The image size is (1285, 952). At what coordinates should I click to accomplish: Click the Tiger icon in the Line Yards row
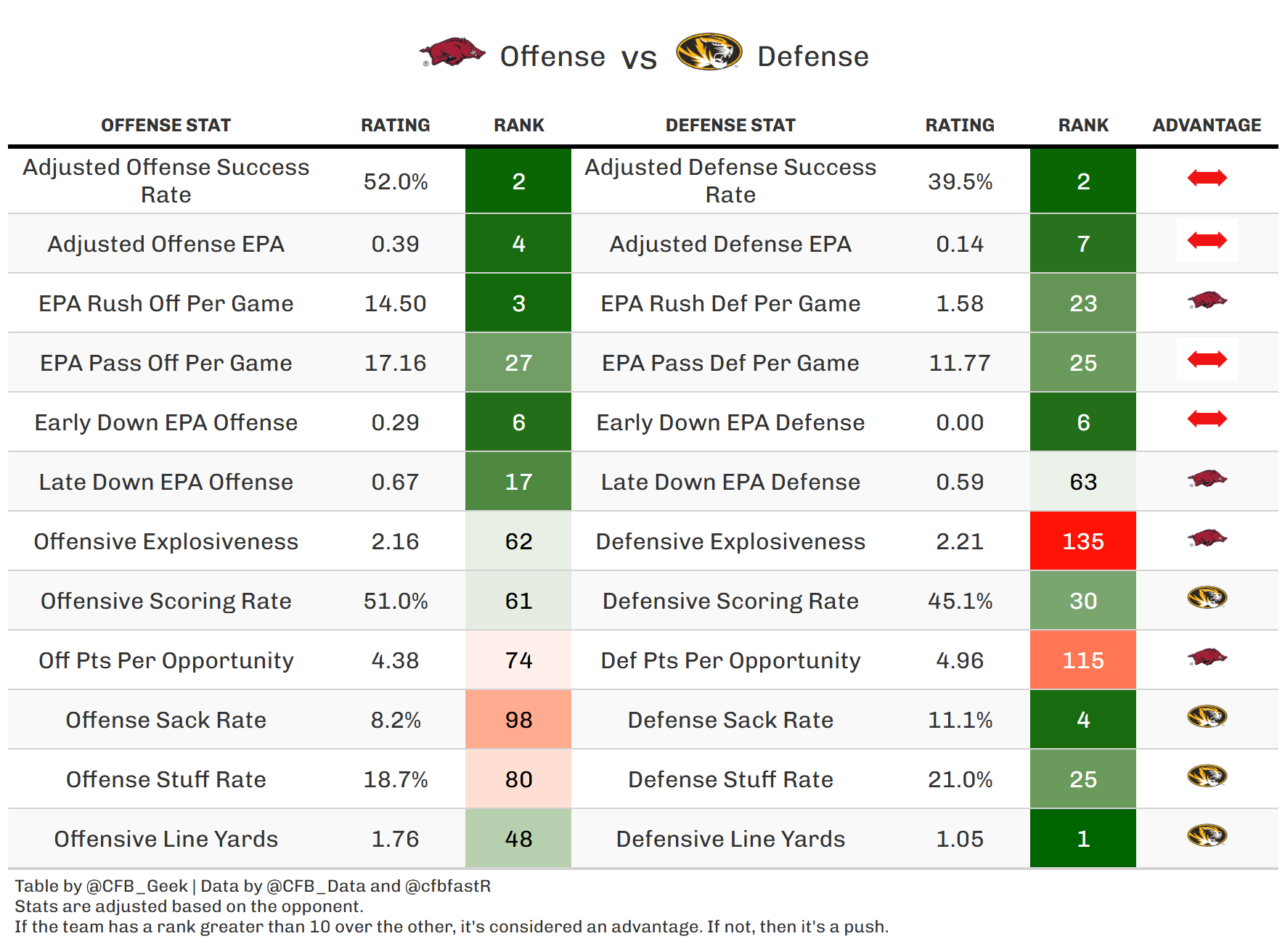click(1207, 836)
